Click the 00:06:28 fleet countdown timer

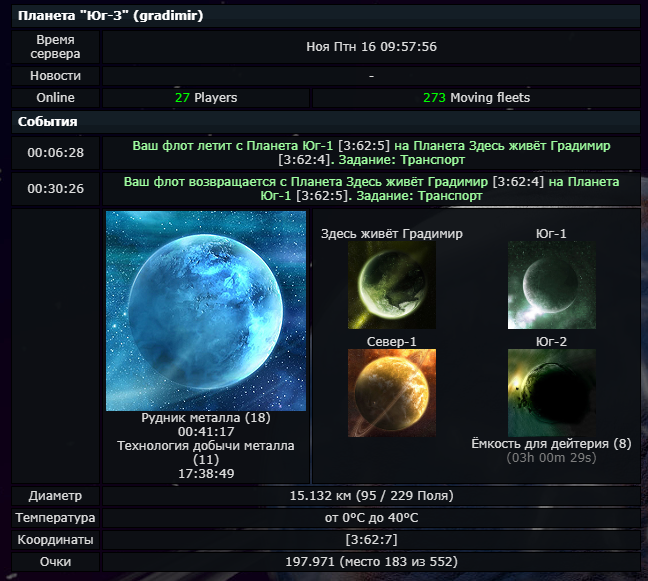tap(55, 153)
